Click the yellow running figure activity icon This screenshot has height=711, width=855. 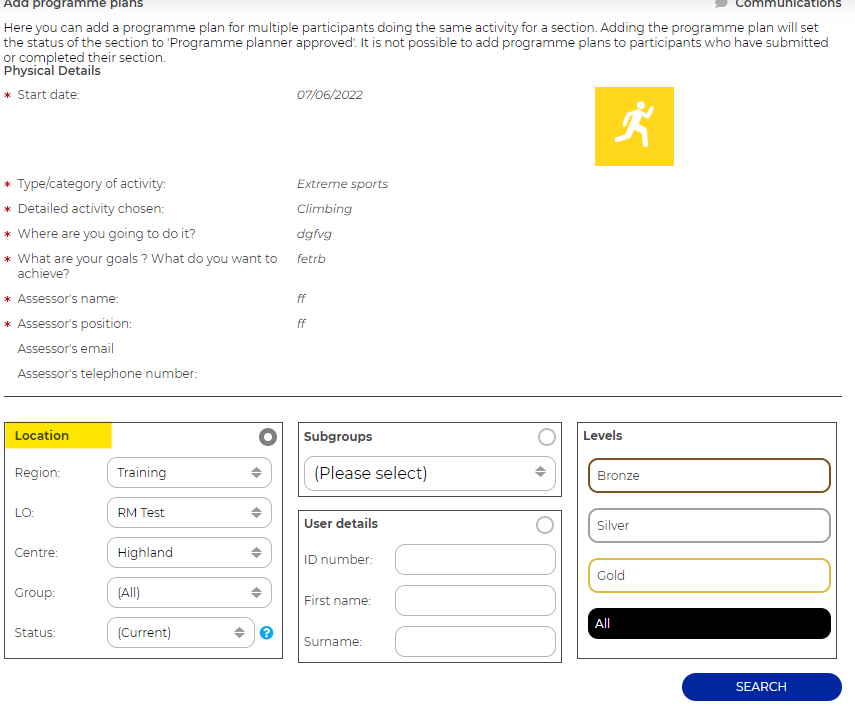(x=634, y=126)
